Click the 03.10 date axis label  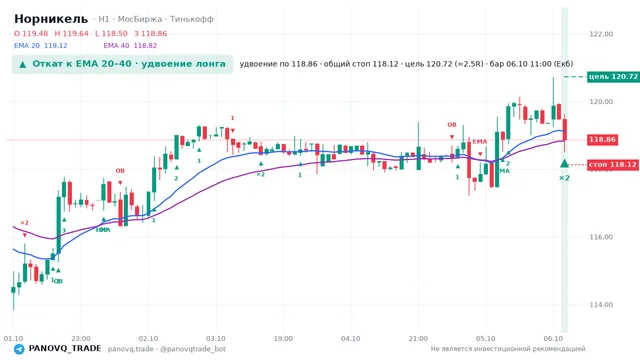click(216, 339)
